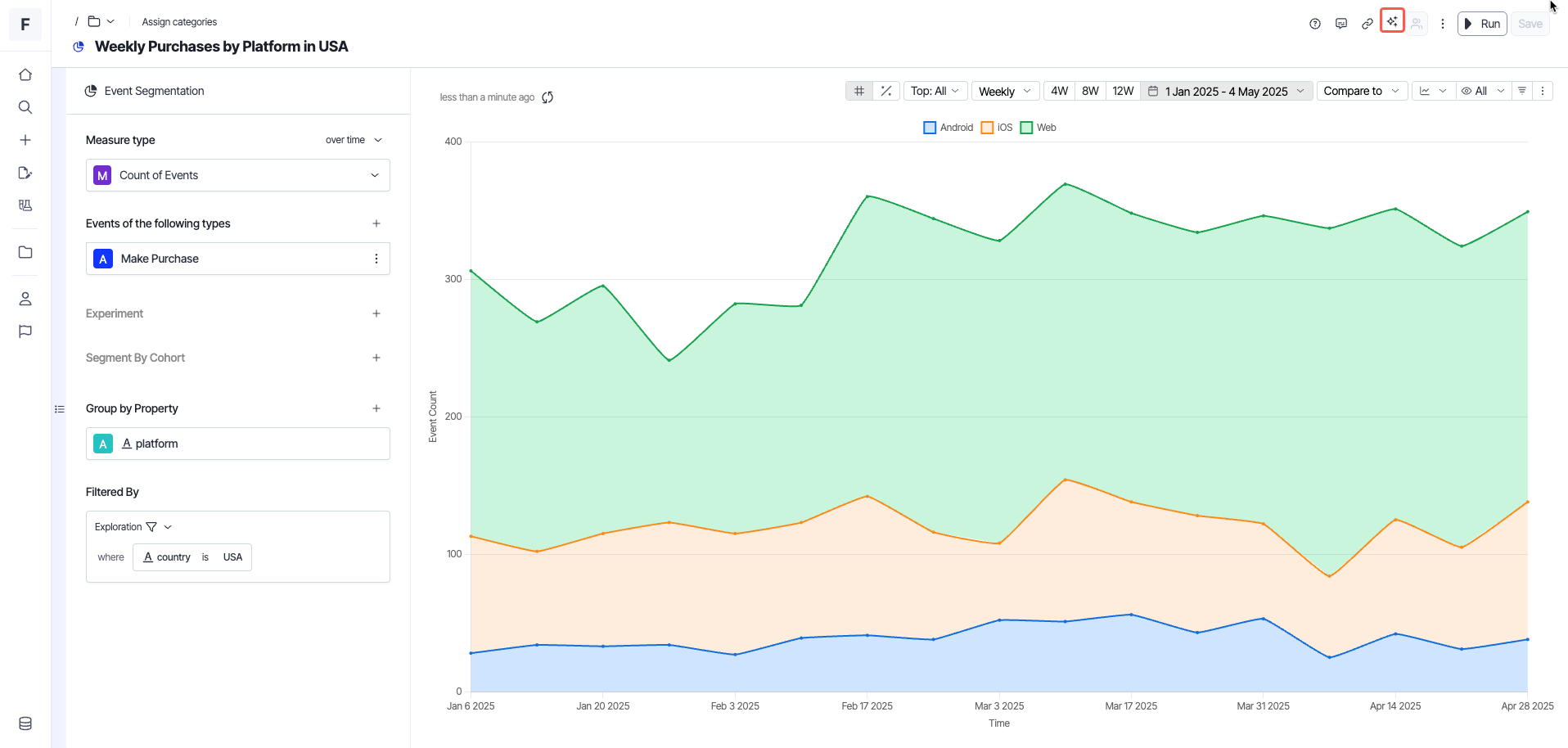This screenshot has width=1568, height=748.
Task: Click the Run button
Action: pos(1482,24)
